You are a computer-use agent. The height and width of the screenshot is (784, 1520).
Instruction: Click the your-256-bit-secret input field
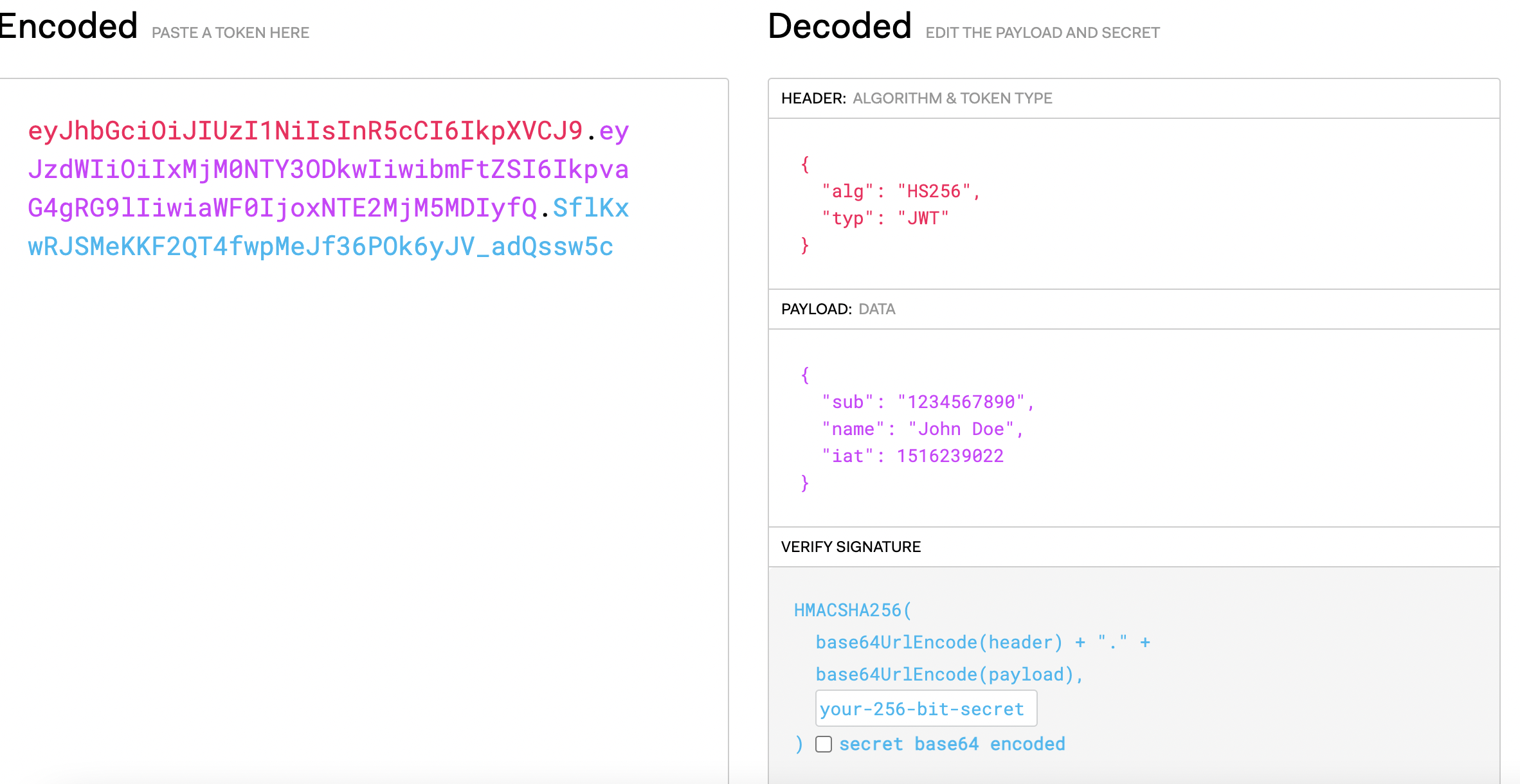926,709
